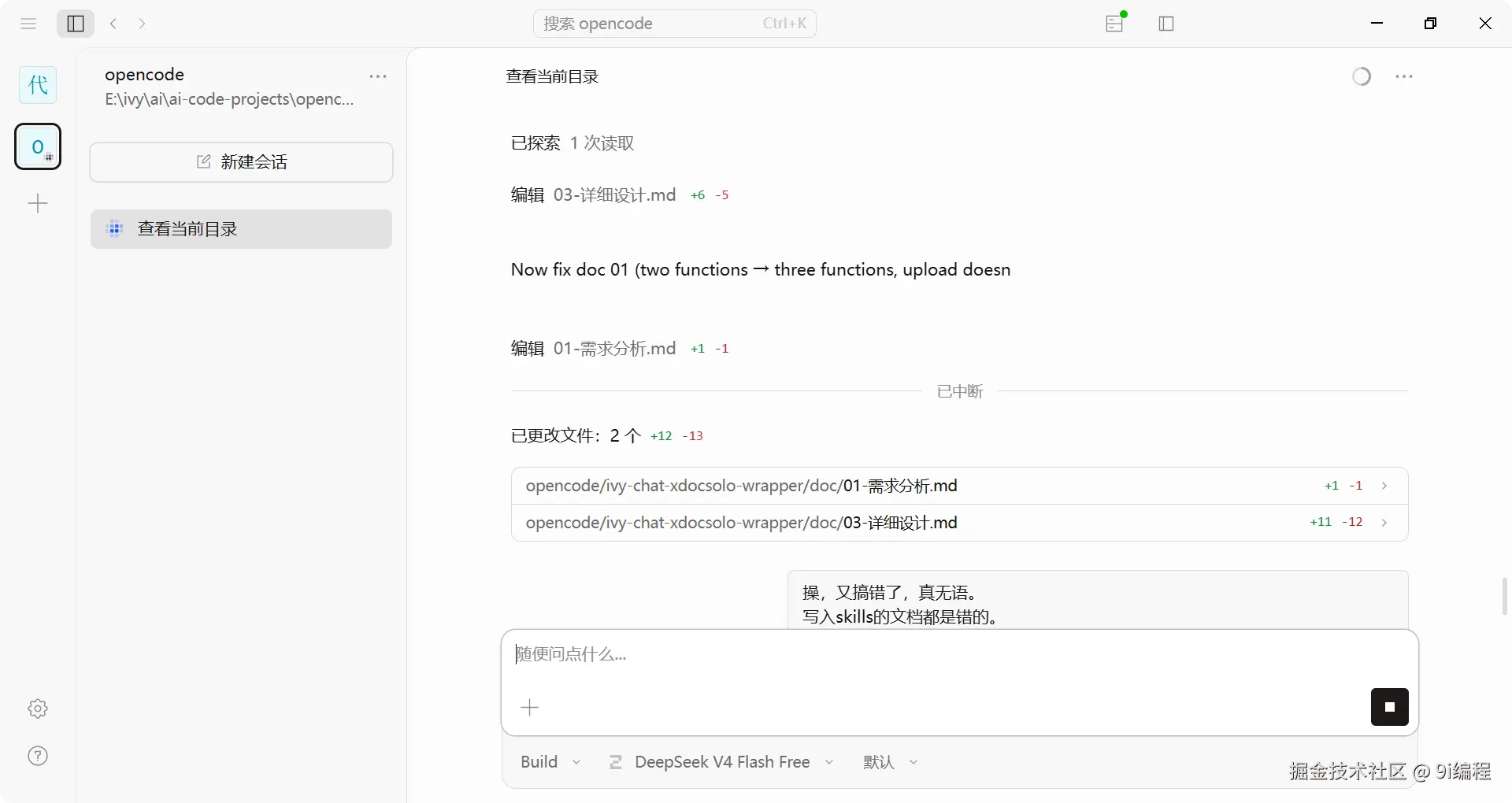Open the settings gear icon

[x=38, y=709]
